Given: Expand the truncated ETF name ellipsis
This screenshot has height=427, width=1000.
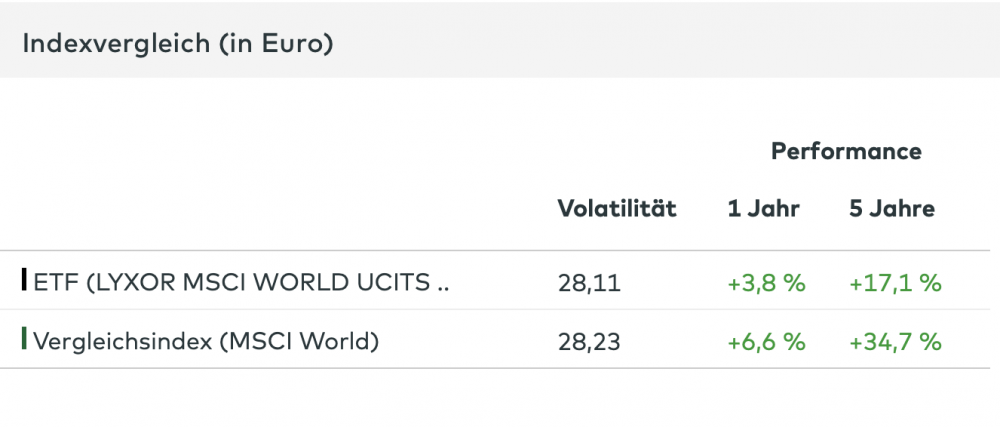Looking at the screenshot, I should pyautogui.click(x=443, y=283).
